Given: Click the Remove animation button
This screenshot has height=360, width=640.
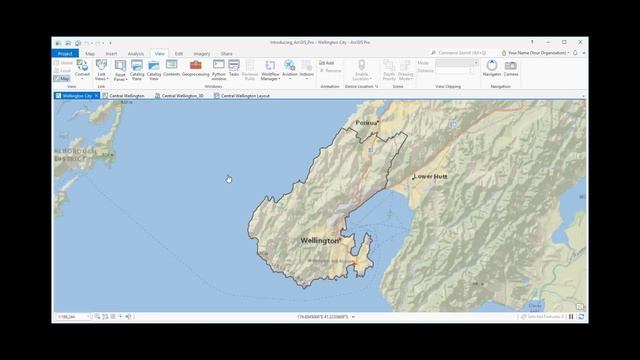Looking at the screenshot, I should pyautogui.click(x=330, y=71).
